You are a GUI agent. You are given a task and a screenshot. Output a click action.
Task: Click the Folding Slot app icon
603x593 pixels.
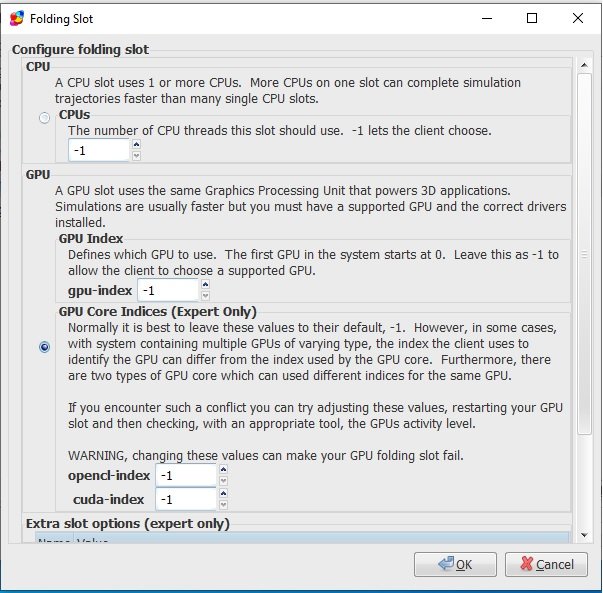pos(17,18)
